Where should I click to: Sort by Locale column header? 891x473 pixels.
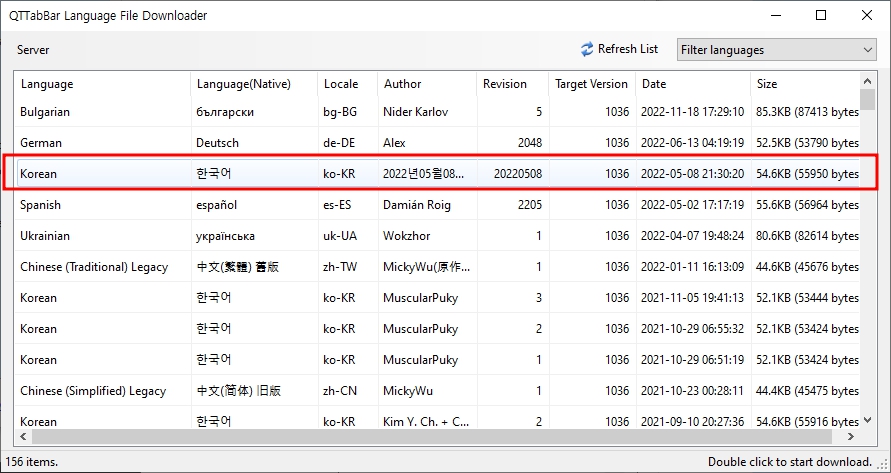click(x=348, y=84)
